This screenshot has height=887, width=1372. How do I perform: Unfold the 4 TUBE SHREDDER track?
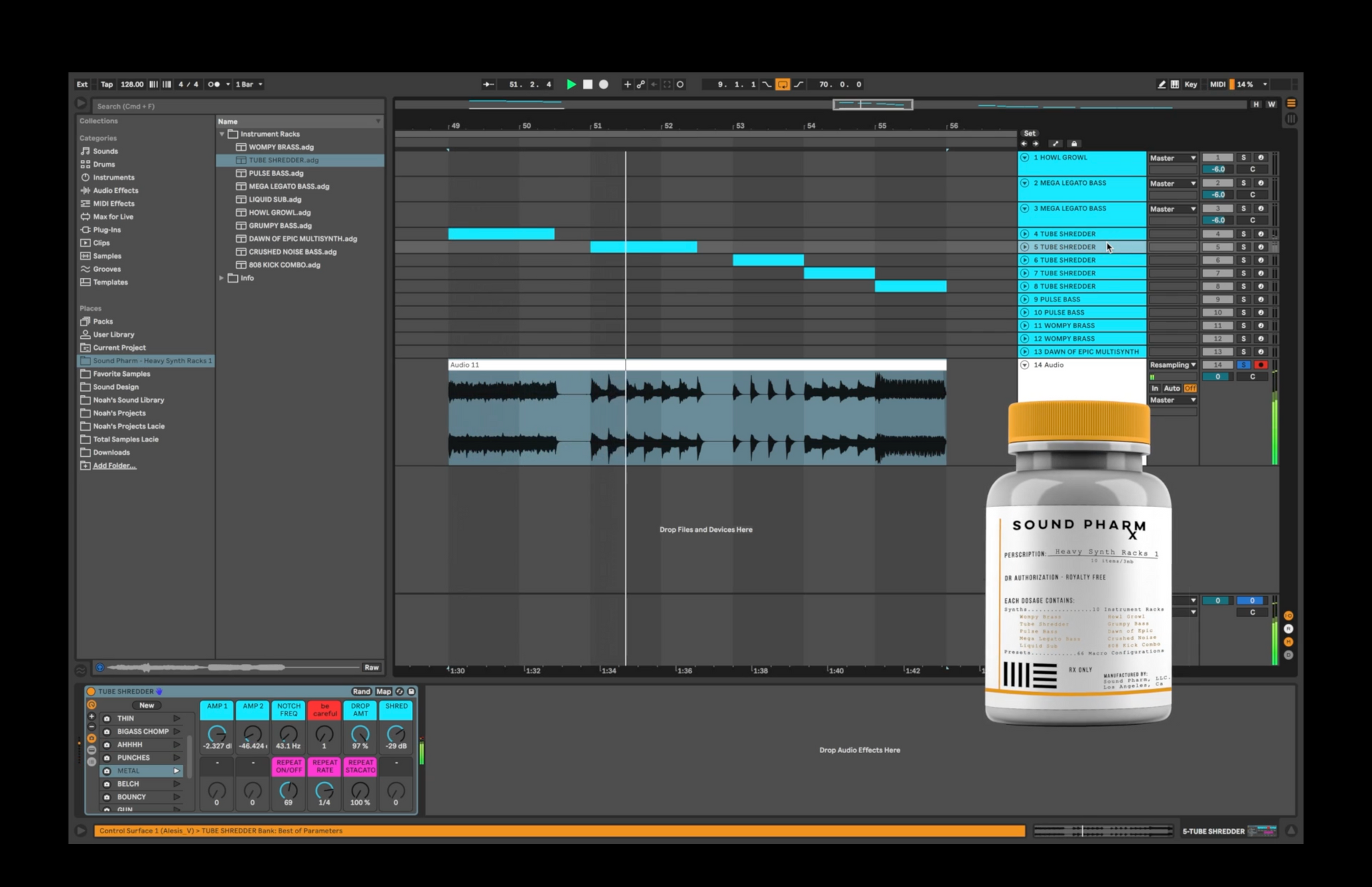pos(1024,234)
